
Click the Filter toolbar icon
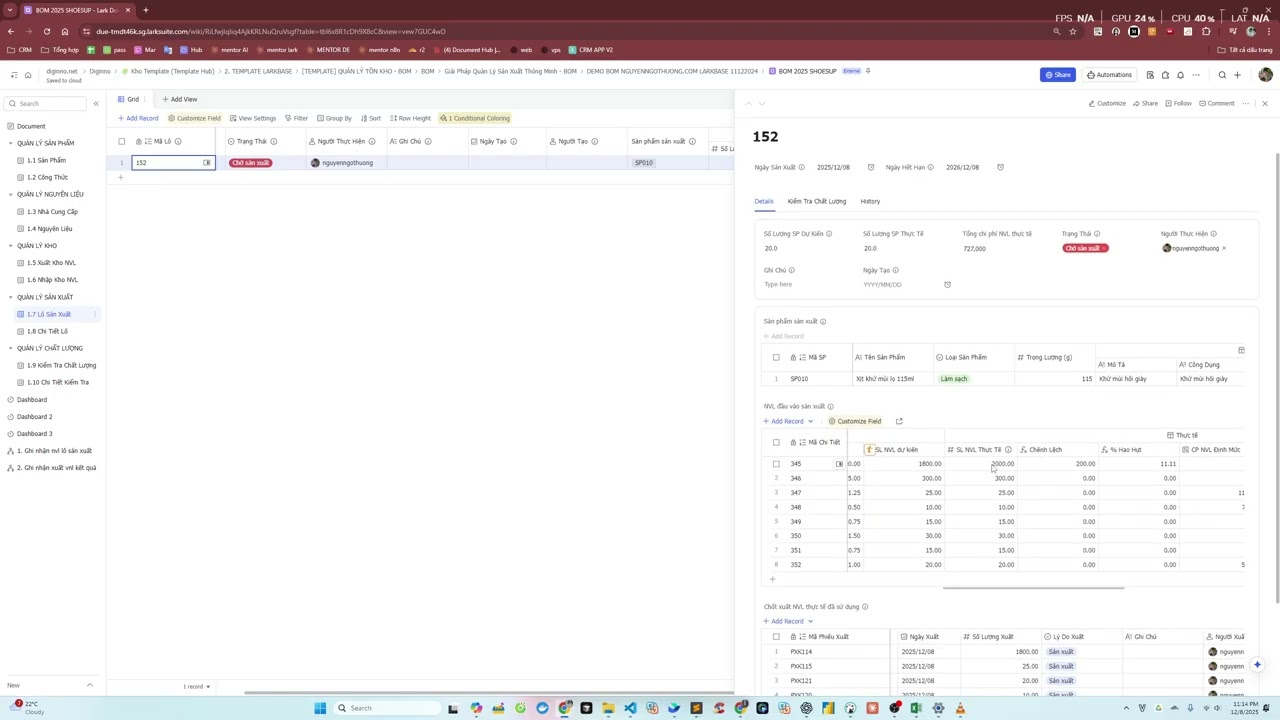(296, 118)
